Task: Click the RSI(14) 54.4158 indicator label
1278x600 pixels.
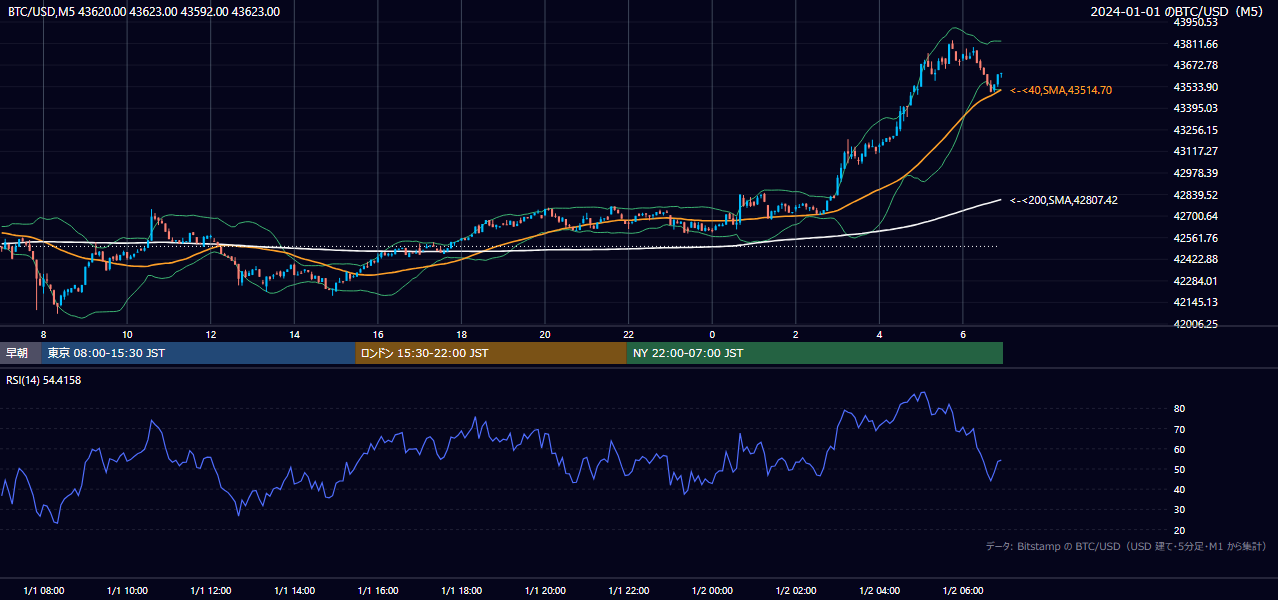Action: 44,380
